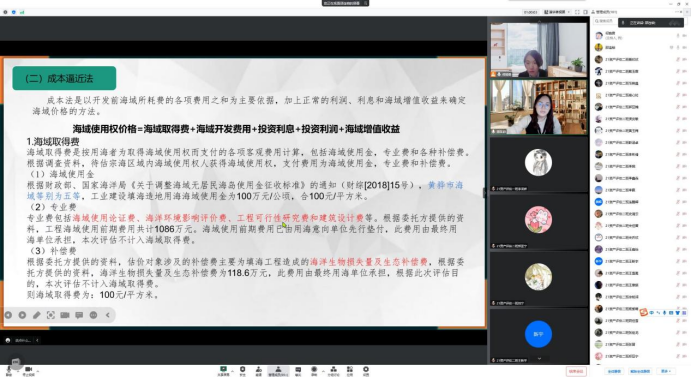Open more options ellipsis in slide toolbar
The width and height of the screenshot is (692, 378).
click(x=93, y=315)
